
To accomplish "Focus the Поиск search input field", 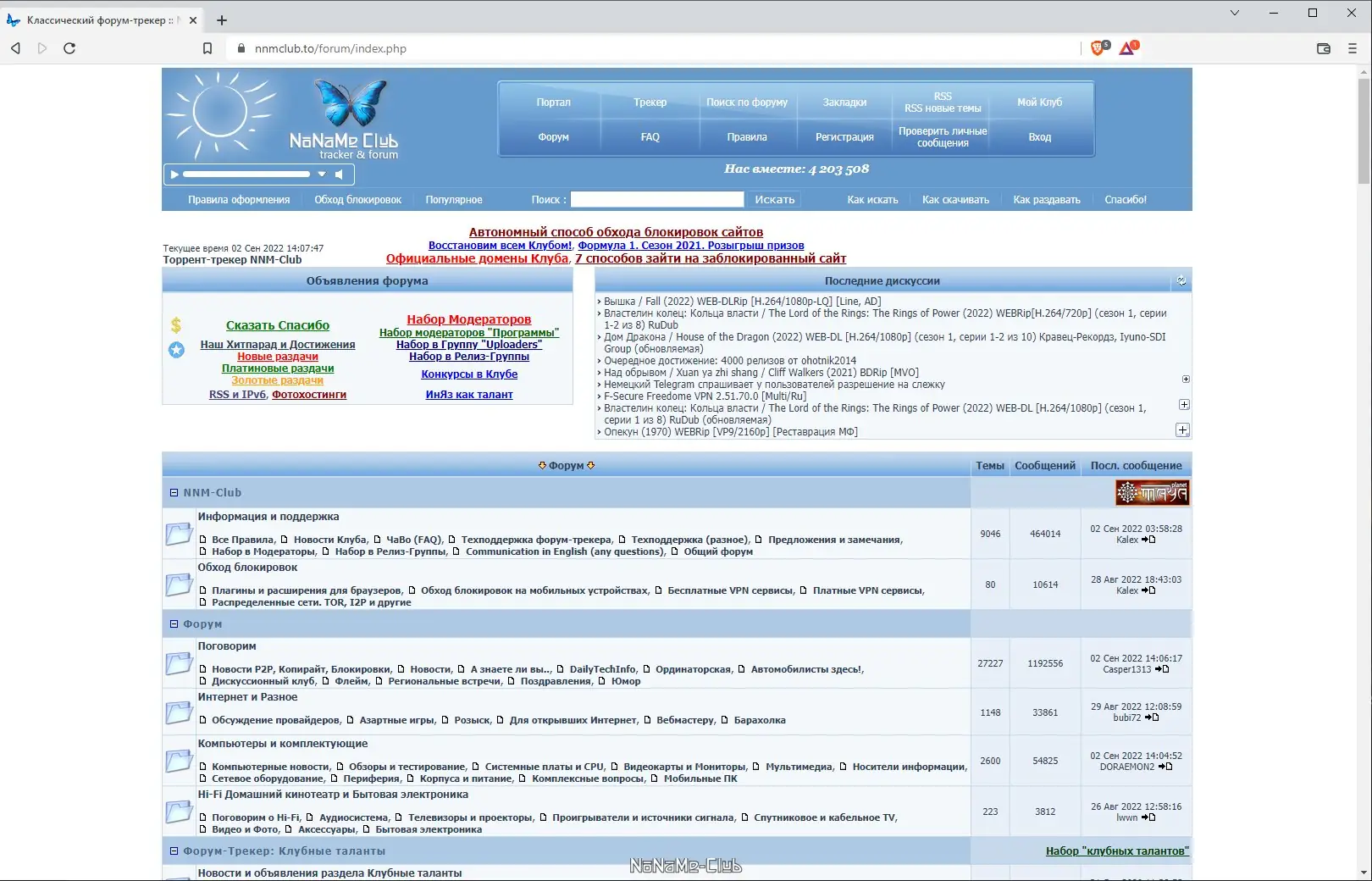I will [657, 199].
